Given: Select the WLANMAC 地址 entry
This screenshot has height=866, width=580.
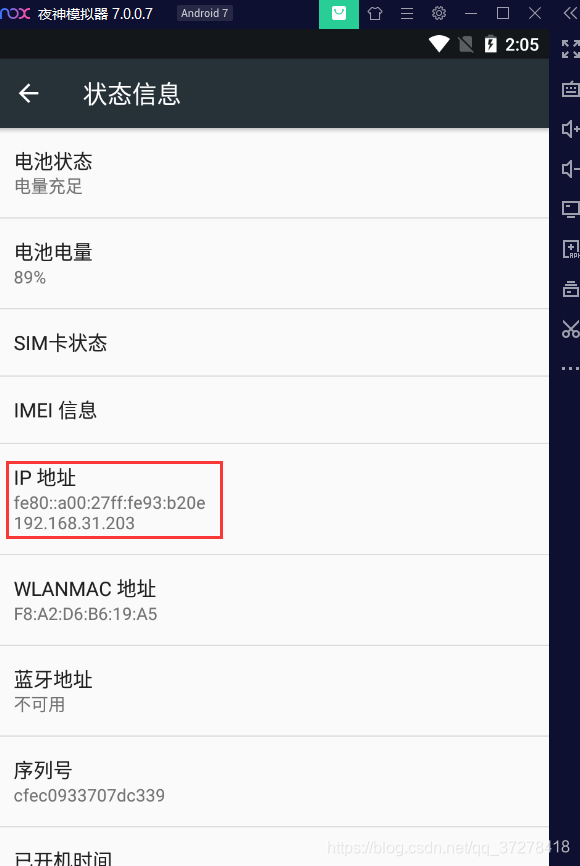Looking at the screenshot, I should 274,600.
